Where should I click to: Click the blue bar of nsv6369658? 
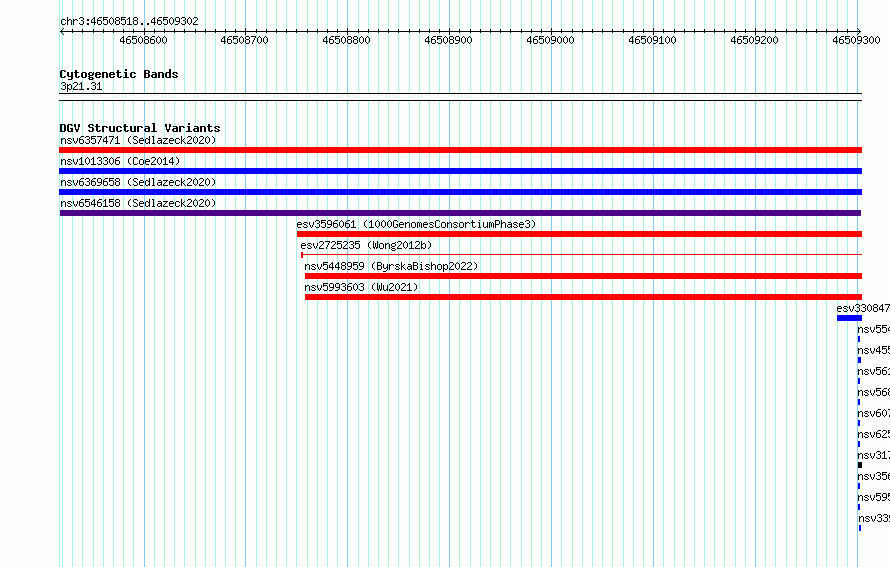click(x=460, y=192)
